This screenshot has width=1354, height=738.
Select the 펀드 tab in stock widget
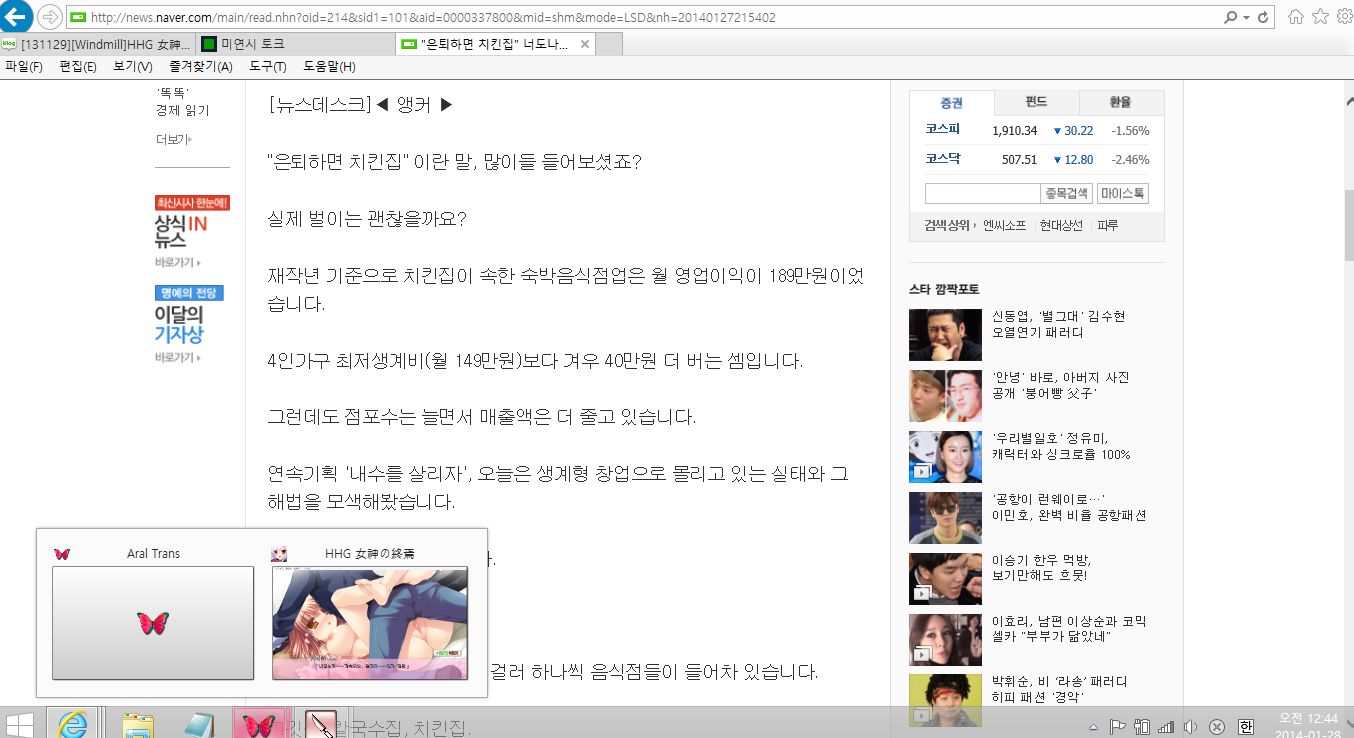1036,102
